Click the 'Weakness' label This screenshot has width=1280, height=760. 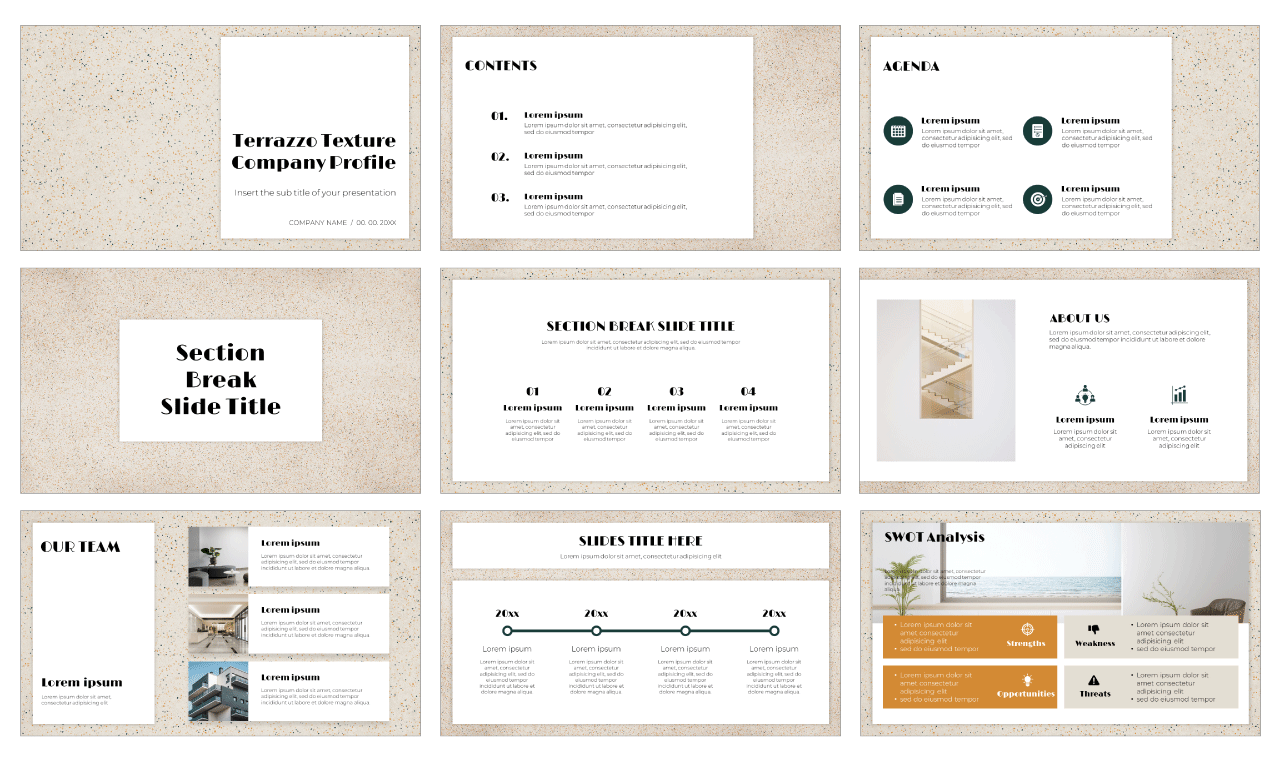pos(1095,644)
